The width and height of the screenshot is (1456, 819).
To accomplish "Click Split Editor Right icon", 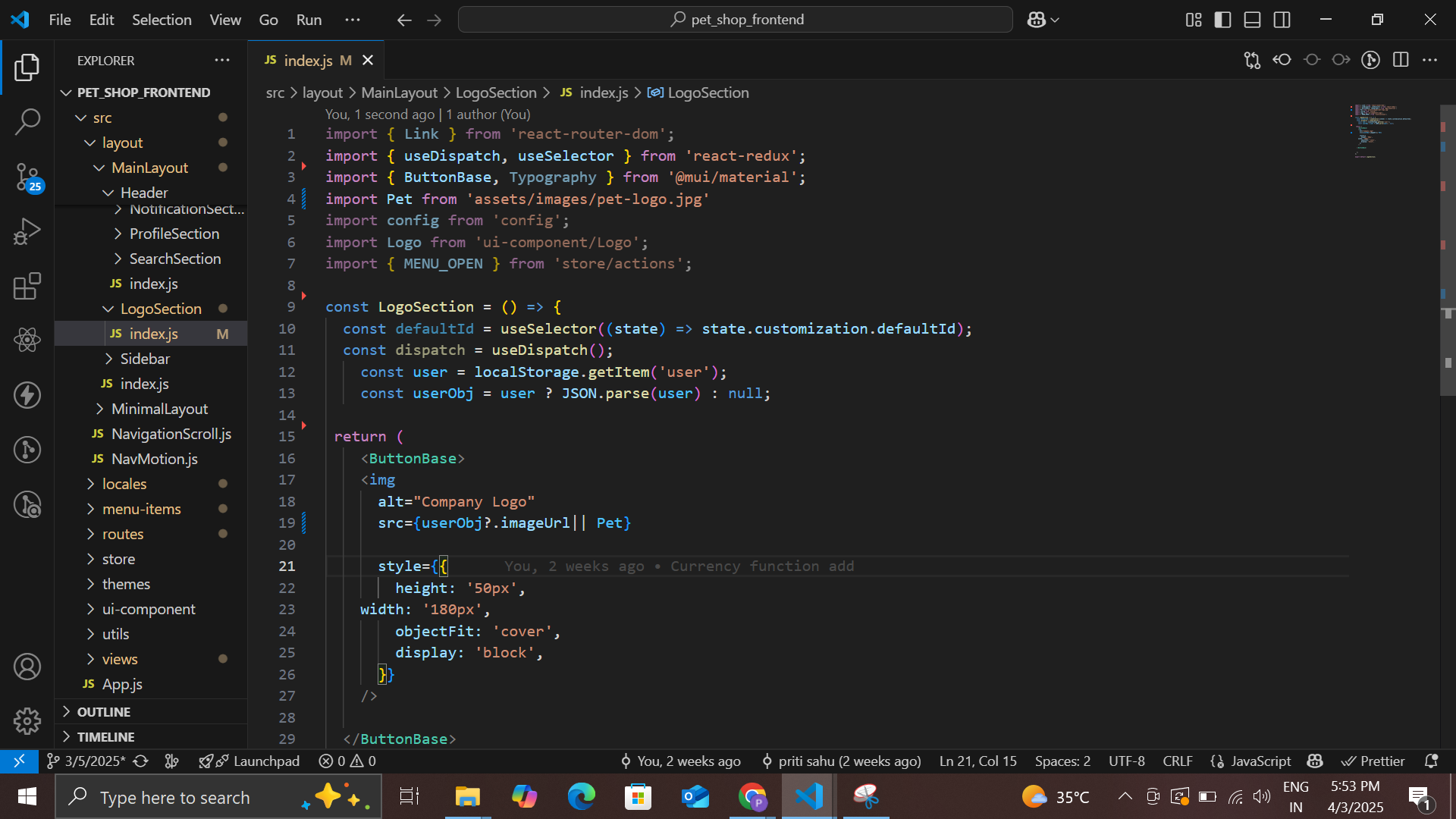I will point(1401,60).
